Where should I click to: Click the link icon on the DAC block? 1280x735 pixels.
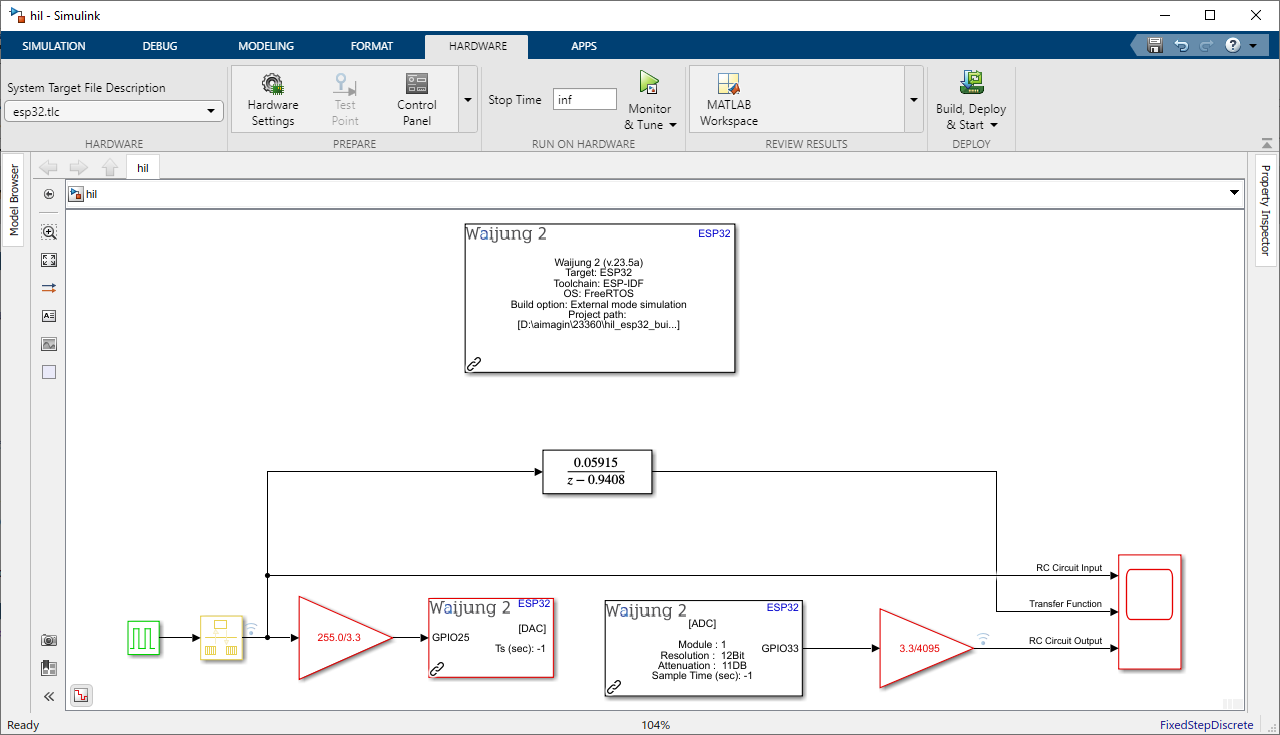pyautogui.click(x=437, y=669)
